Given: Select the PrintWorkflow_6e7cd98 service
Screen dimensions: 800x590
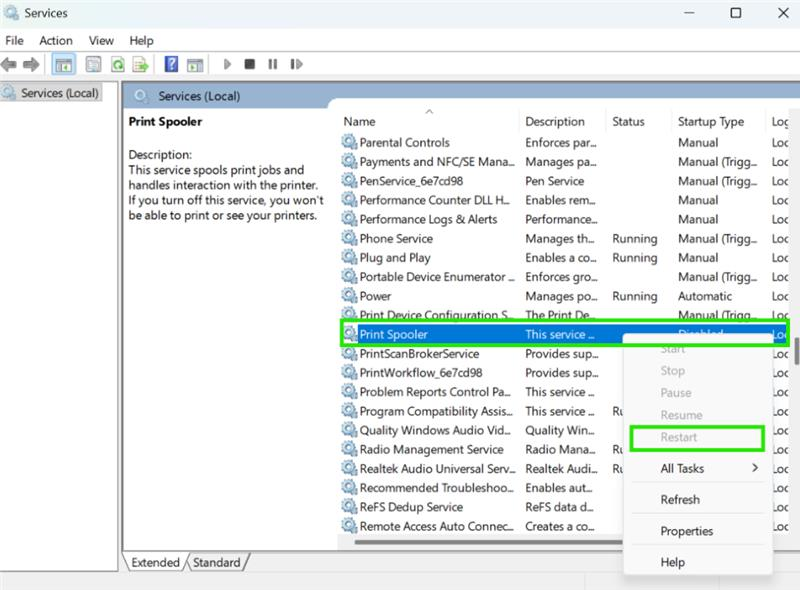Looking at the screenshot, I should click(481, 373).
